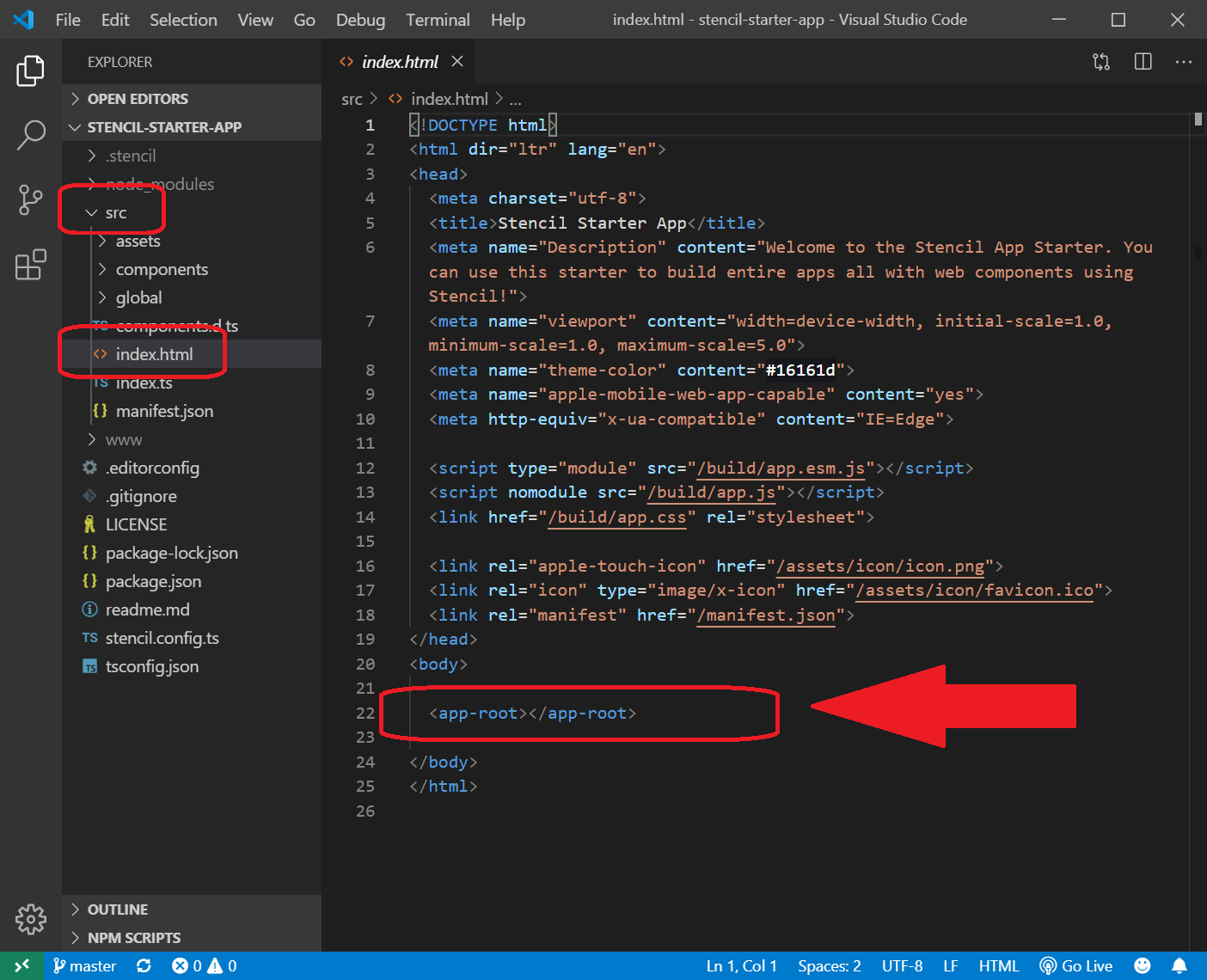Image resolution: width=1207 pixels, height=980 pixels.
Task: Open the Go menu
Action: [x=304, y=20]
